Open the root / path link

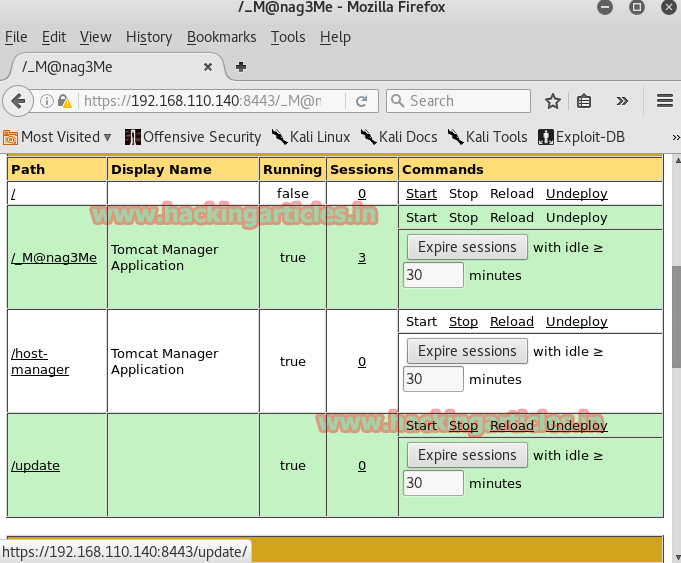point(13,194)
